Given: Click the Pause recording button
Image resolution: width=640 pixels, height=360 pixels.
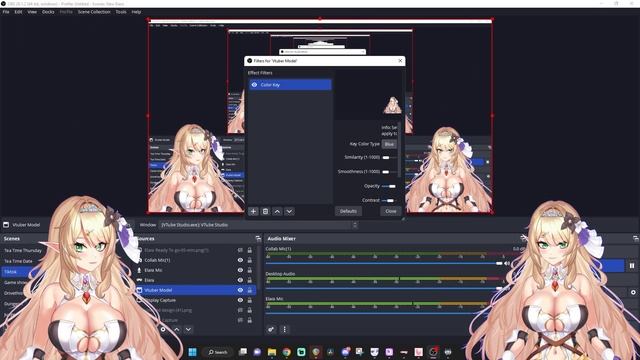Looking at the screenshot, I should pyautogui.click(x=631, y=266).
